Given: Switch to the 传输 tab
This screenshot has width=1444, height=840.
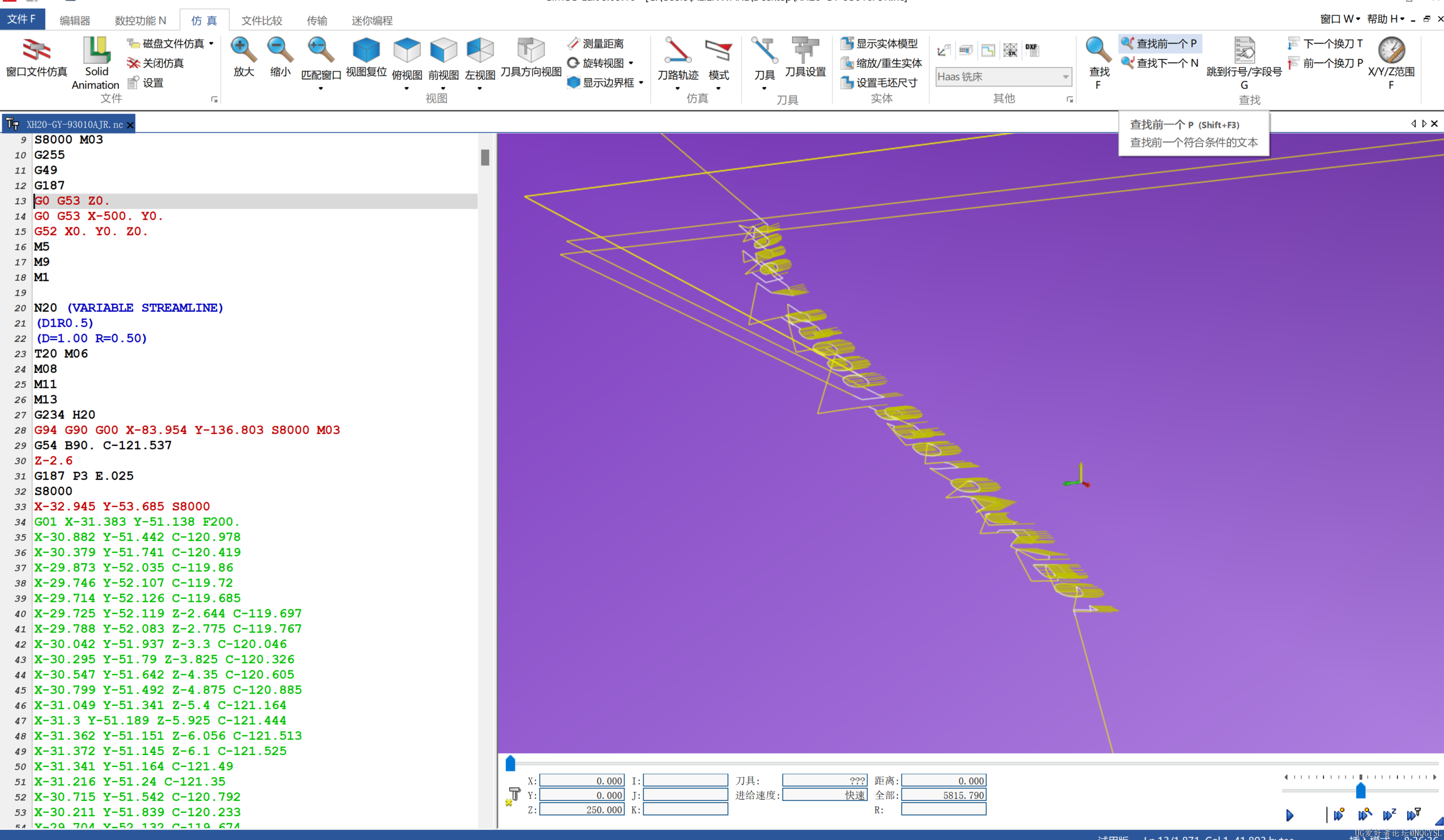Looking at the screenshot, I should pyautogui.click(x=317, y=20).
